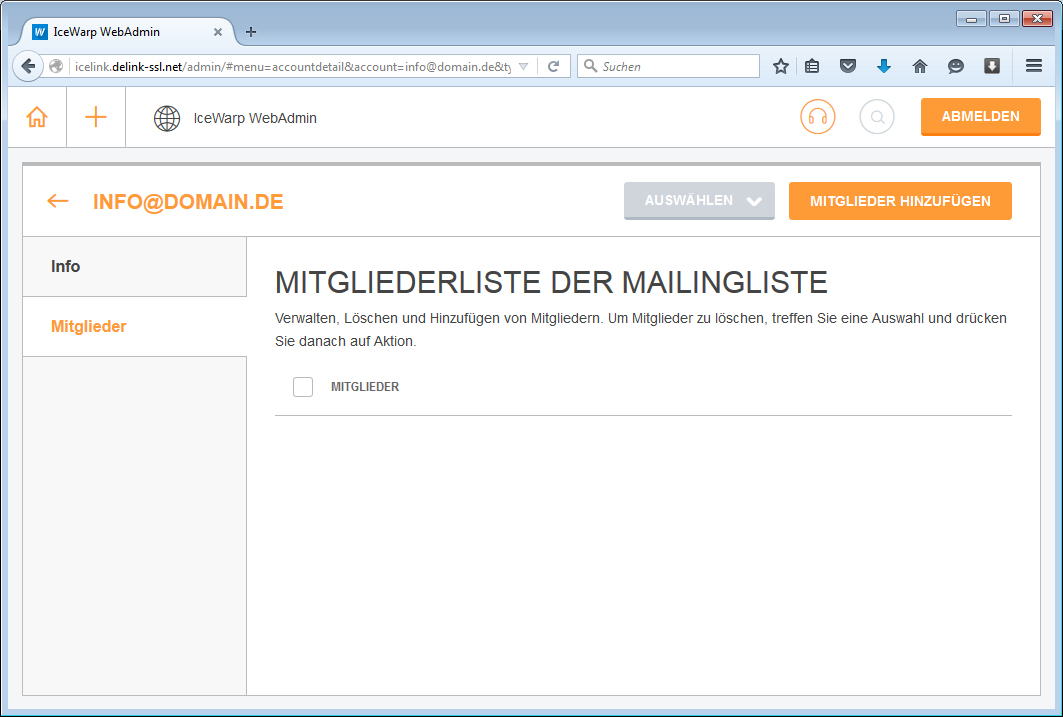Click the globe icon beside IceWarp WebAdmin

click(167, 118)
